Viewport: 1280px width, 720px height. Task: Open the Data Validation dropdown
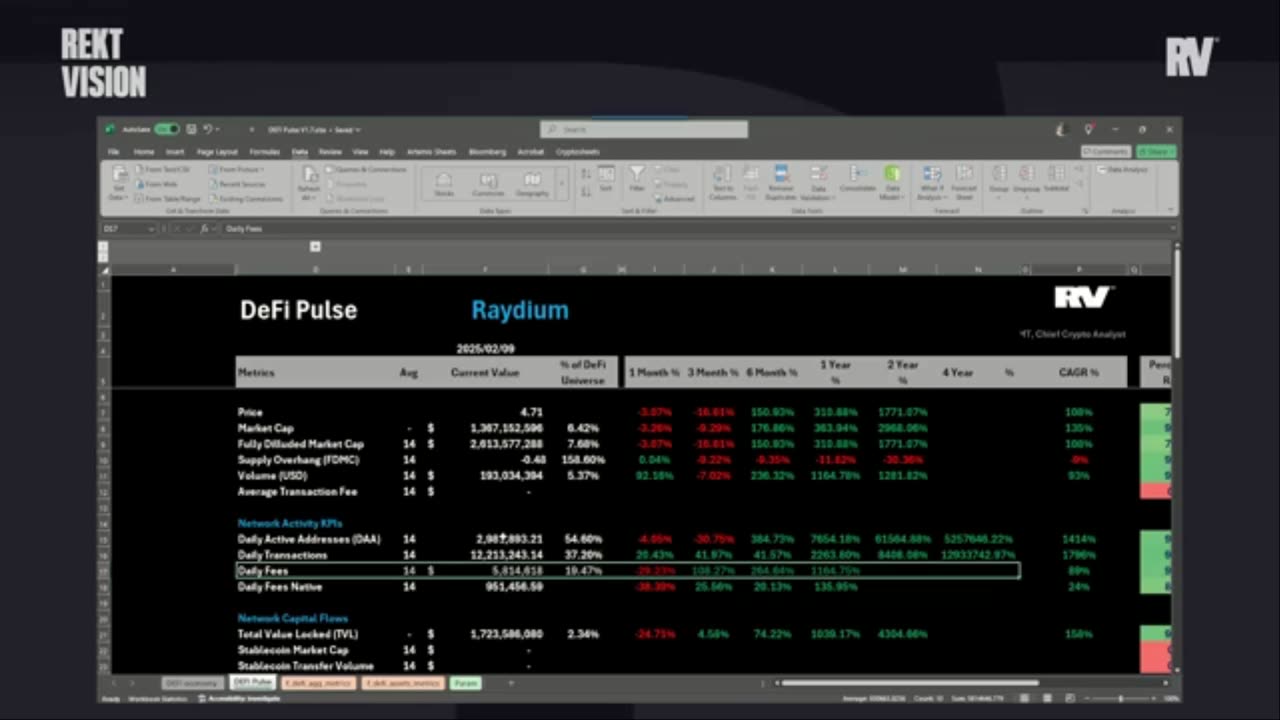(818, 182)
